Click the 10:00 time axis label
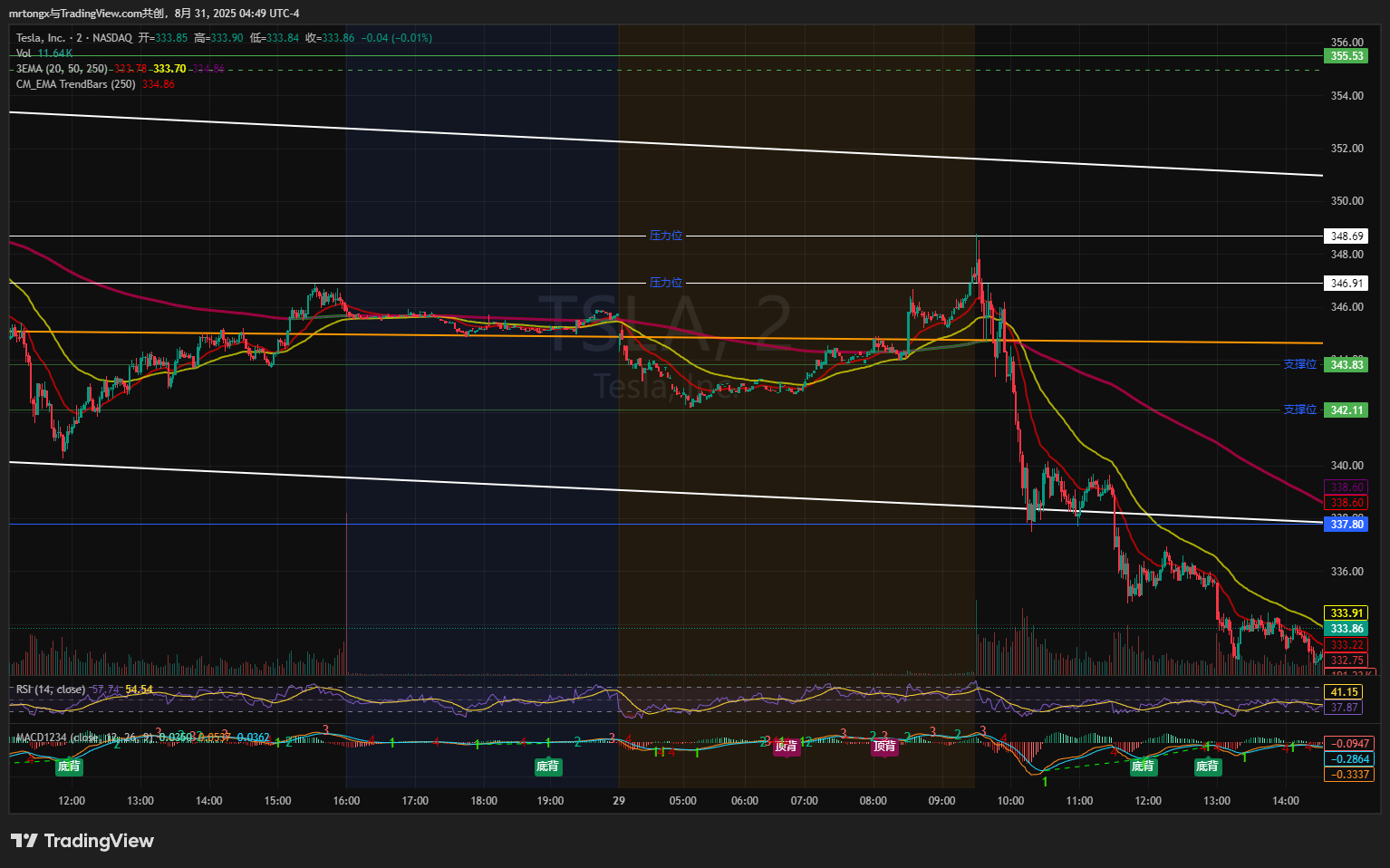The height and width of the screenshot is (868, 1390). pos(1010,801)
